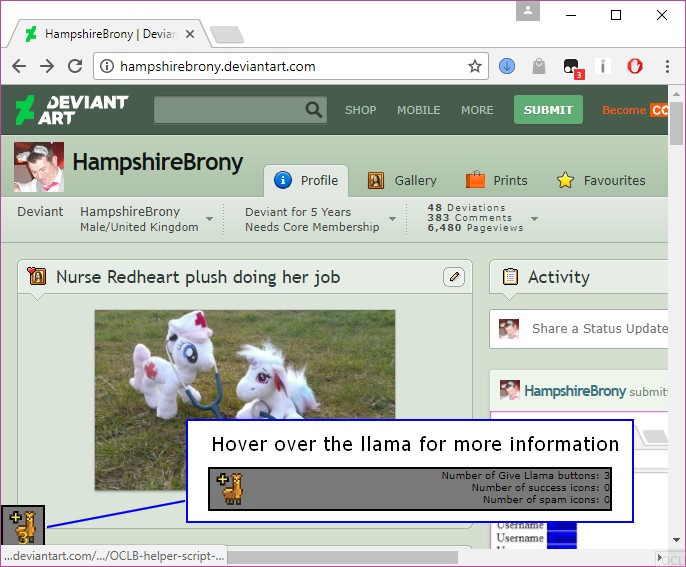686x567 pixels.
Task: Open the Prints tab
Action: click(x=497, y=180)
